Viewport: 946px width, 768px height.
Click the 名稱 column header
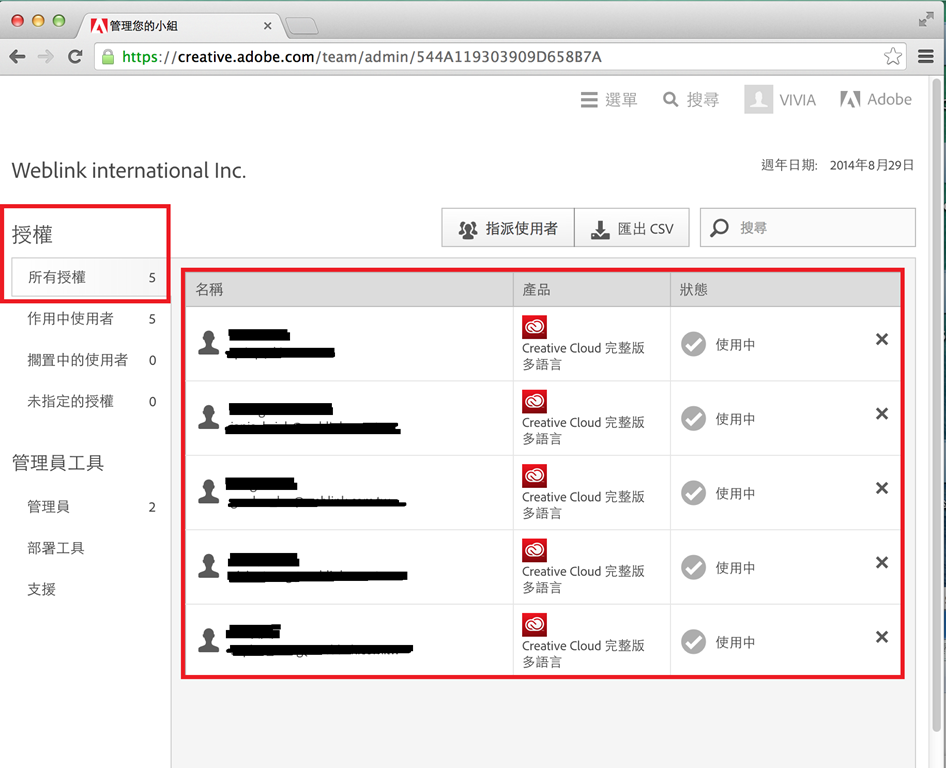tap(349, 290)
